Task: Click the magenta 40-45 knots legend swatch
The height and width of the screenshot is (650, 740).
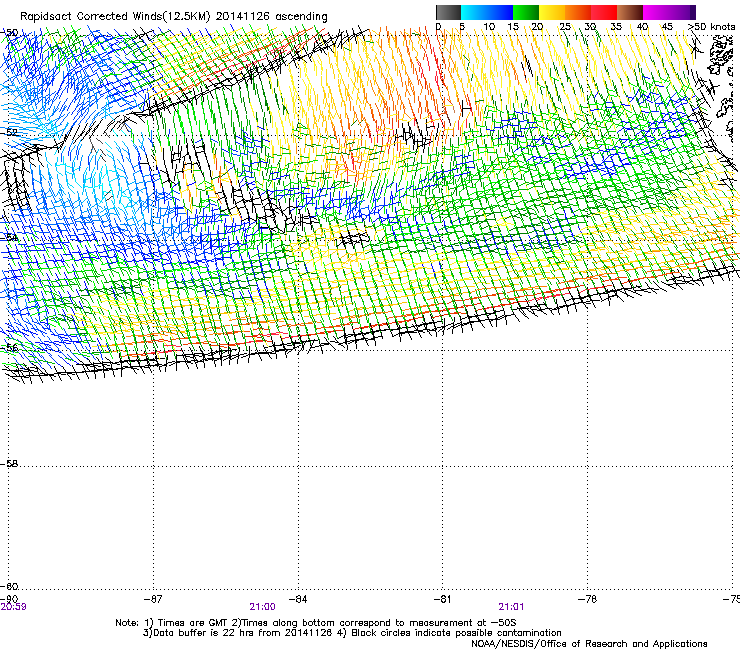Action: [656, 12]
